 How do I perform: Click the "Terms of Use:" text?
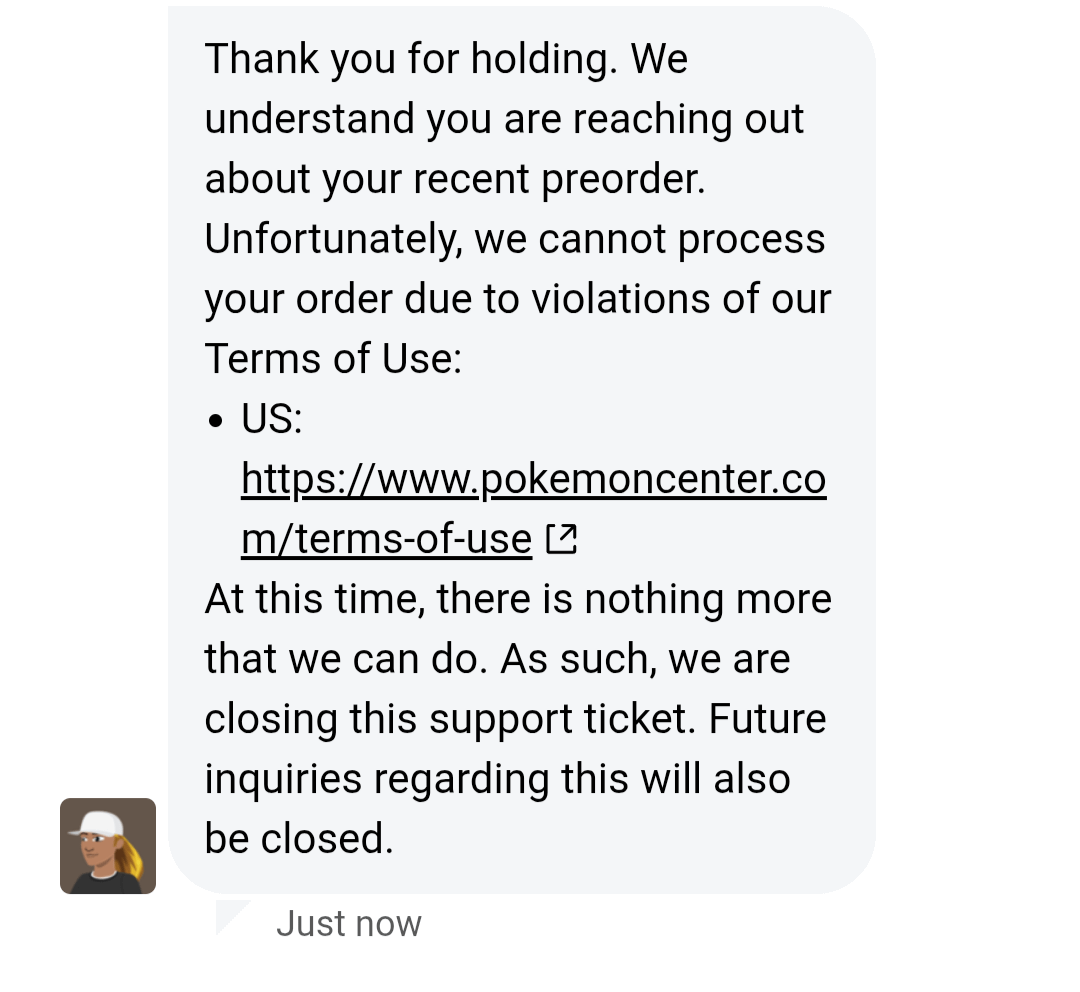point(333,359)
